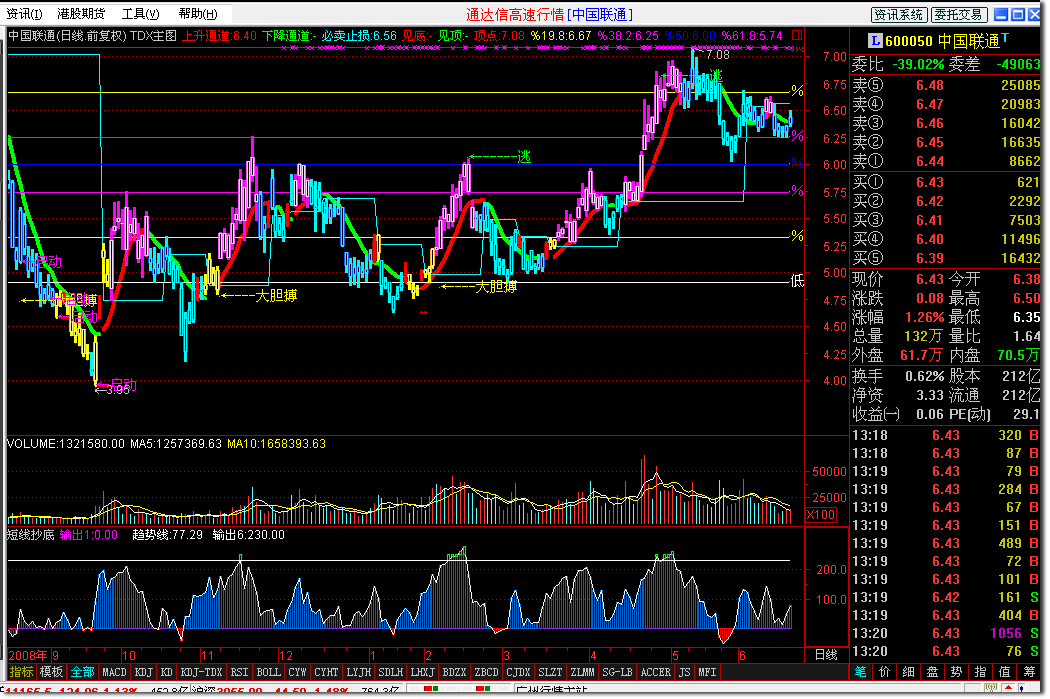Screen dimensions: 1050x699
Task: Select the 指 index tab
Action: point(980,672)
